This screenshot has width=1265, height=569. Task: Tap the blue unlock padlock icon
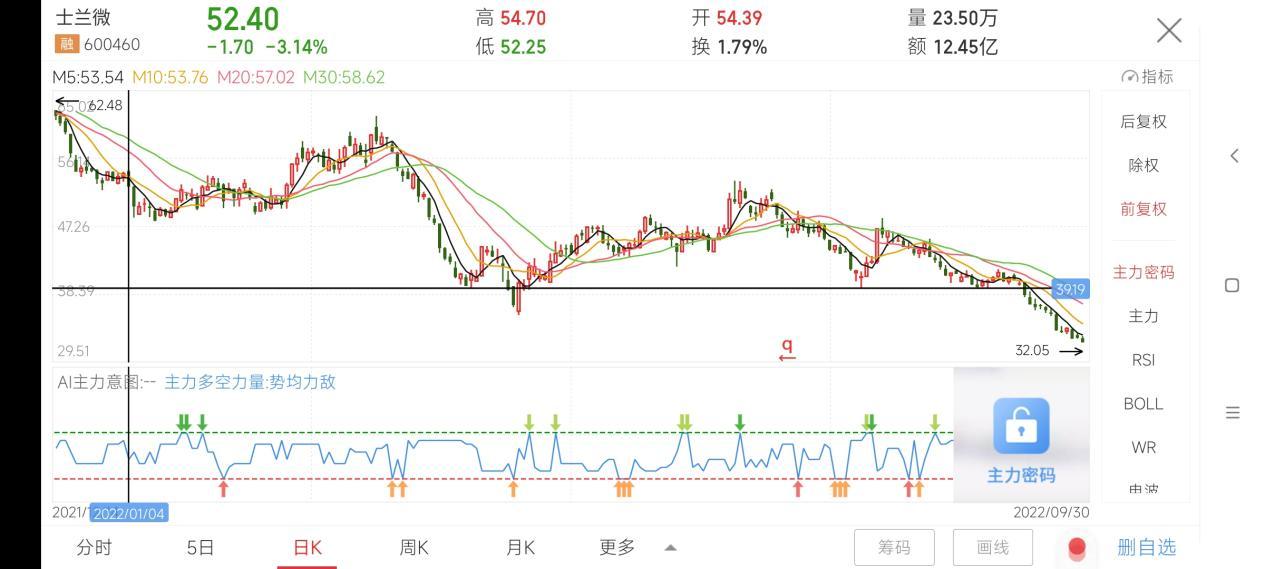[x=1021, y=426]
